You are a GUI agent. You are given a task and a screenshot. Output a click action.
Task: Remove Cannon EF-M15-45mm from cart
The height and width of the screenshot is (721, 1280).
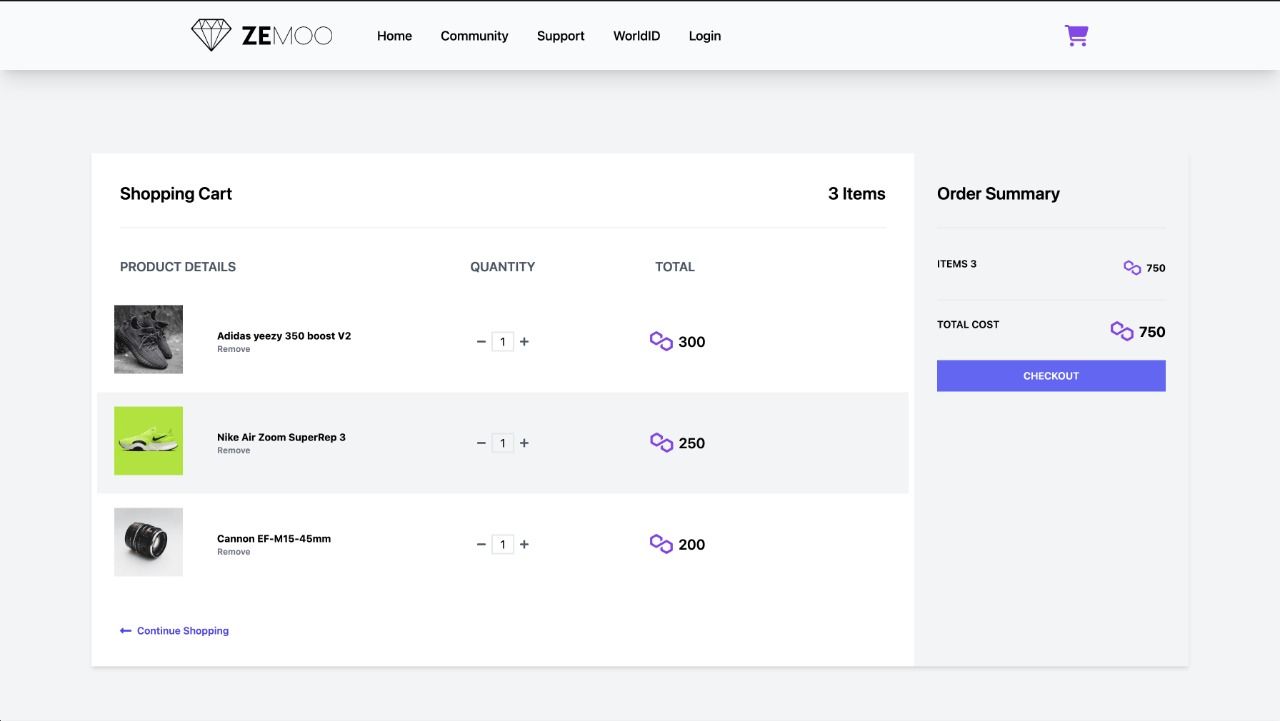point(233,552)
